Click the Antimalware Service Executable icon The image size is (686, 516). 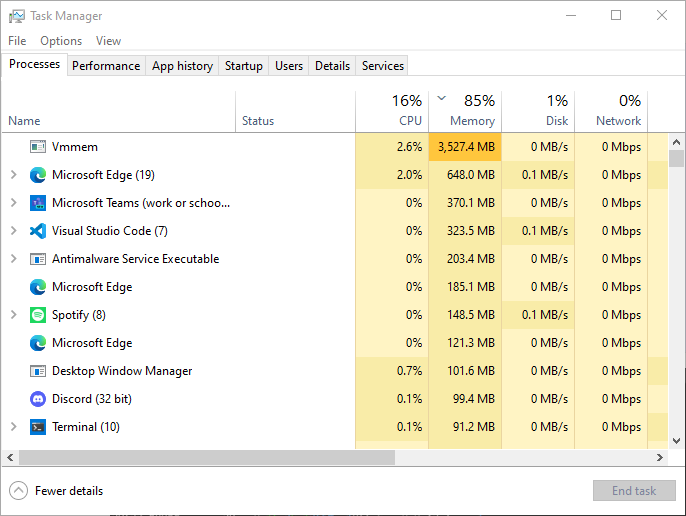coord(38,259)
